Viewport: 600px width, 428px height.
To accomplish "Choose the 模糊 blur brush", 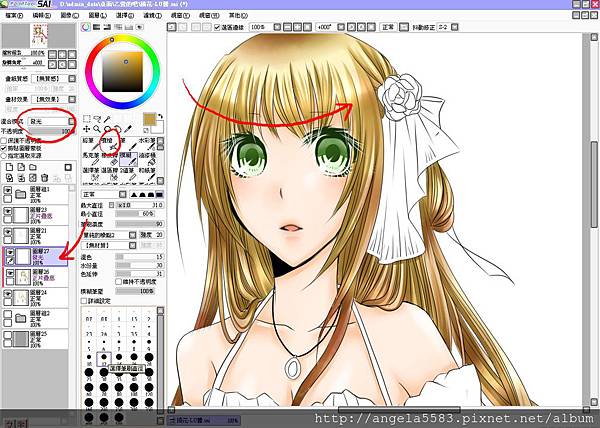I will point(128,159).
